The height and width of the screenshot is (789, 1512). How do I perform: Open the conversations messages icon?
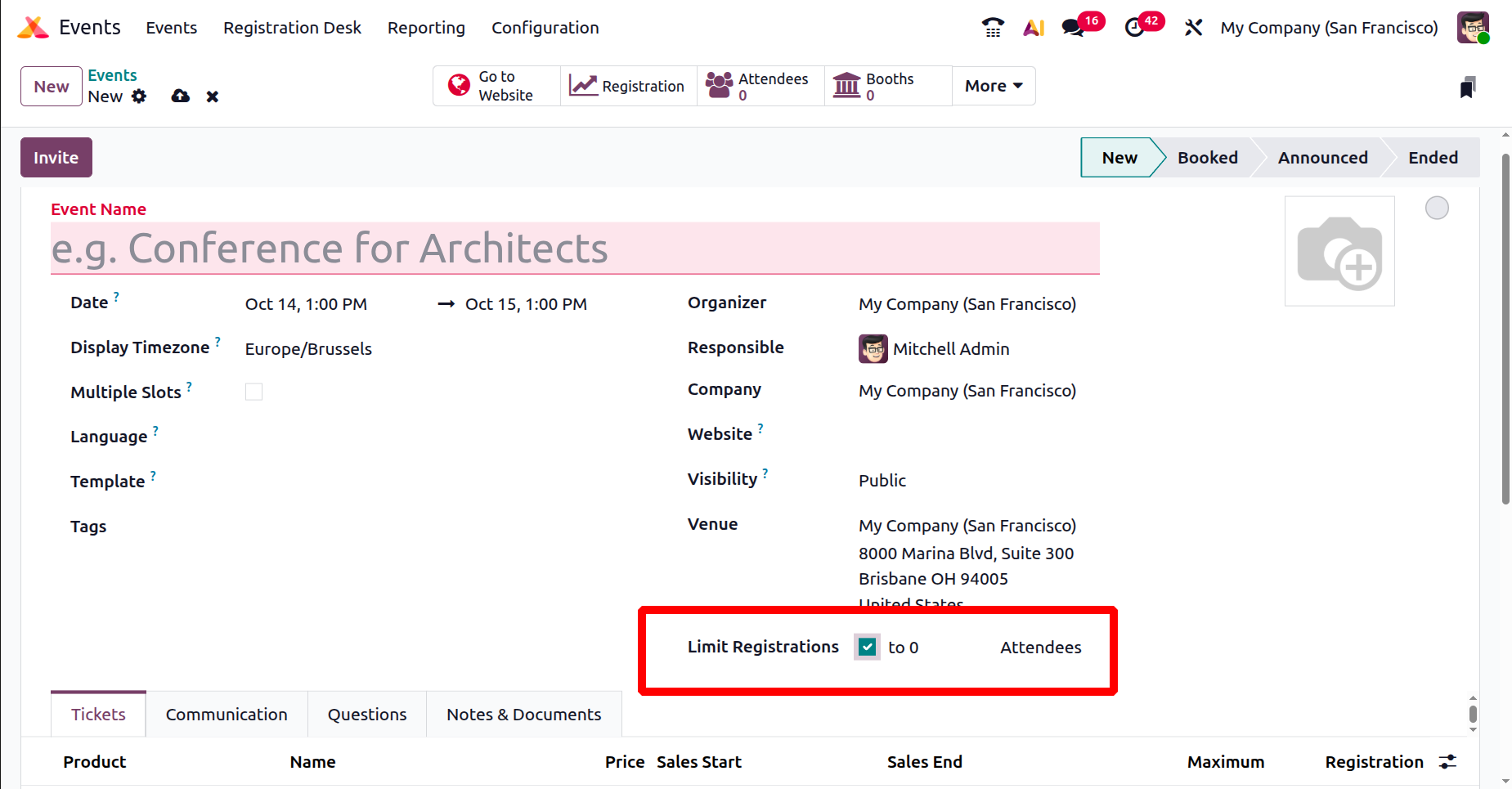tap(1072, 28)
